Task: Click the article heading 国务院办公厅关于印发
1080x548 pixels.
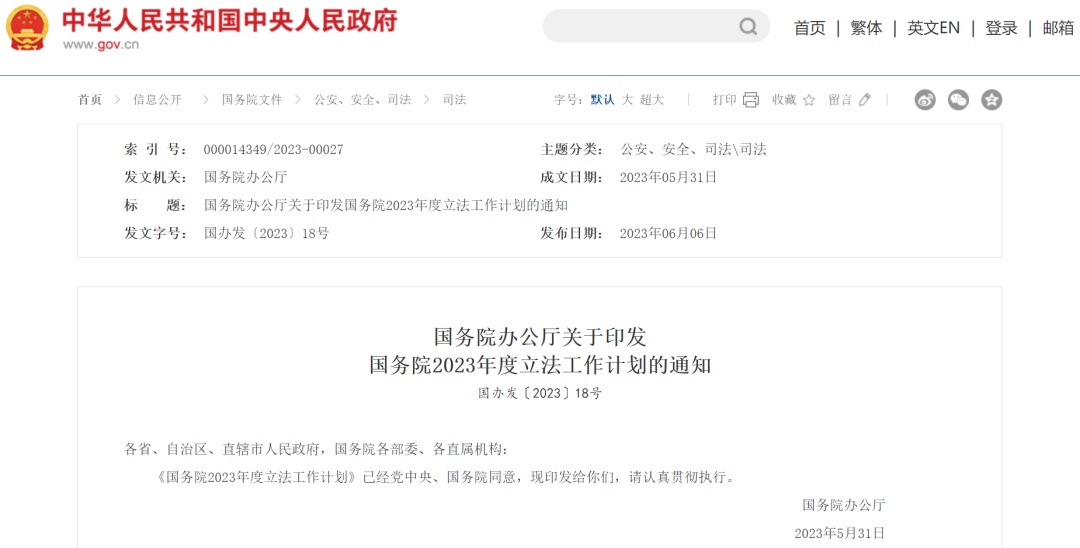Action: click(x=540, y=337)
